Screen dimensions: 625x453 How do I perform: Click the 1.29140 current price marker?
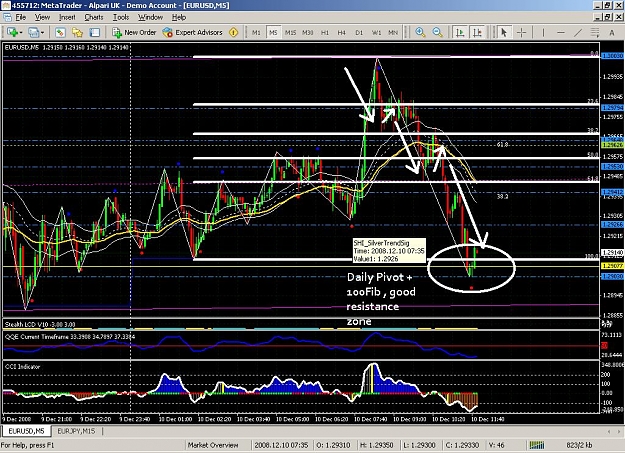612,252
